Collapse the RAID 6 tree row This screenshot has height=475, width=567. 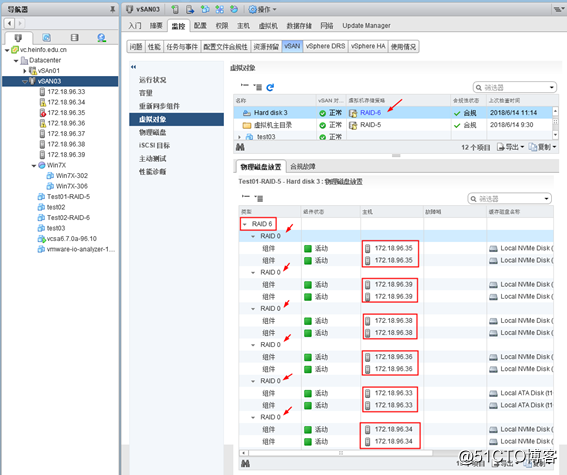point(245,224)
